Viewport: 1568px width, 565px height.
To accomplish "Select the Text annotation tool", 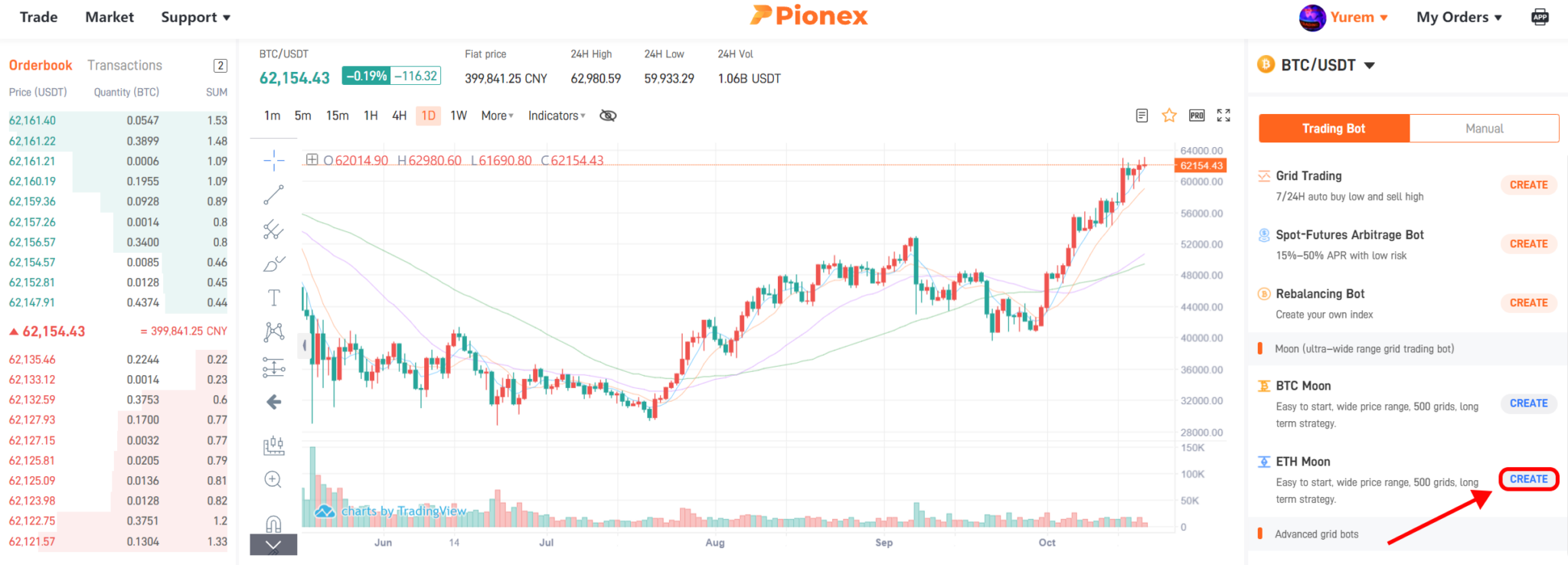I will click(x=273, y=298).
